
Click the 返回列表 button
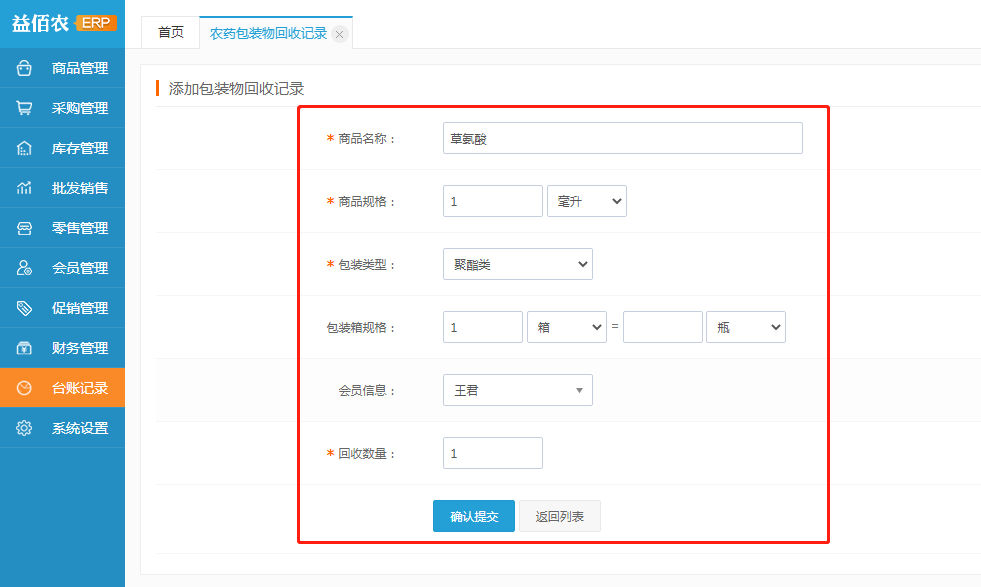pyautogui.click(x=559, y=516)
